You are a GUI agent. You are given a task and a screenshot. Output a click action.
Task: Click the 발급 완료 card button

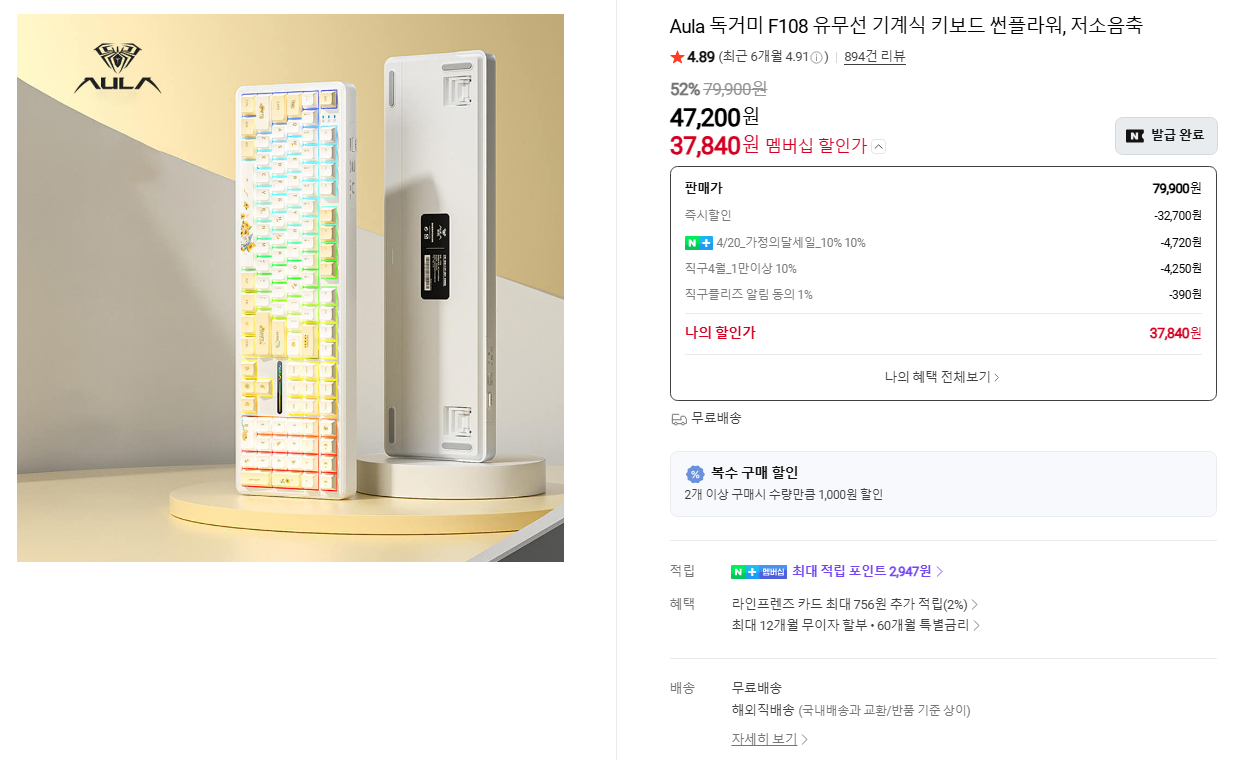pyautogui.click(x=1166, y=136)
